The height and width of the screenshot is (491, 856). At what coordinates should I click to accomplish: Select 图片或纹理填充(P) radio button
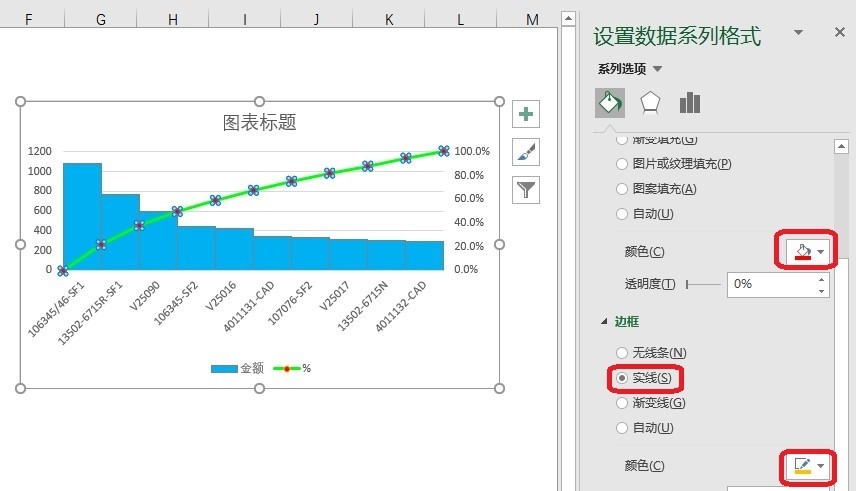622,163
